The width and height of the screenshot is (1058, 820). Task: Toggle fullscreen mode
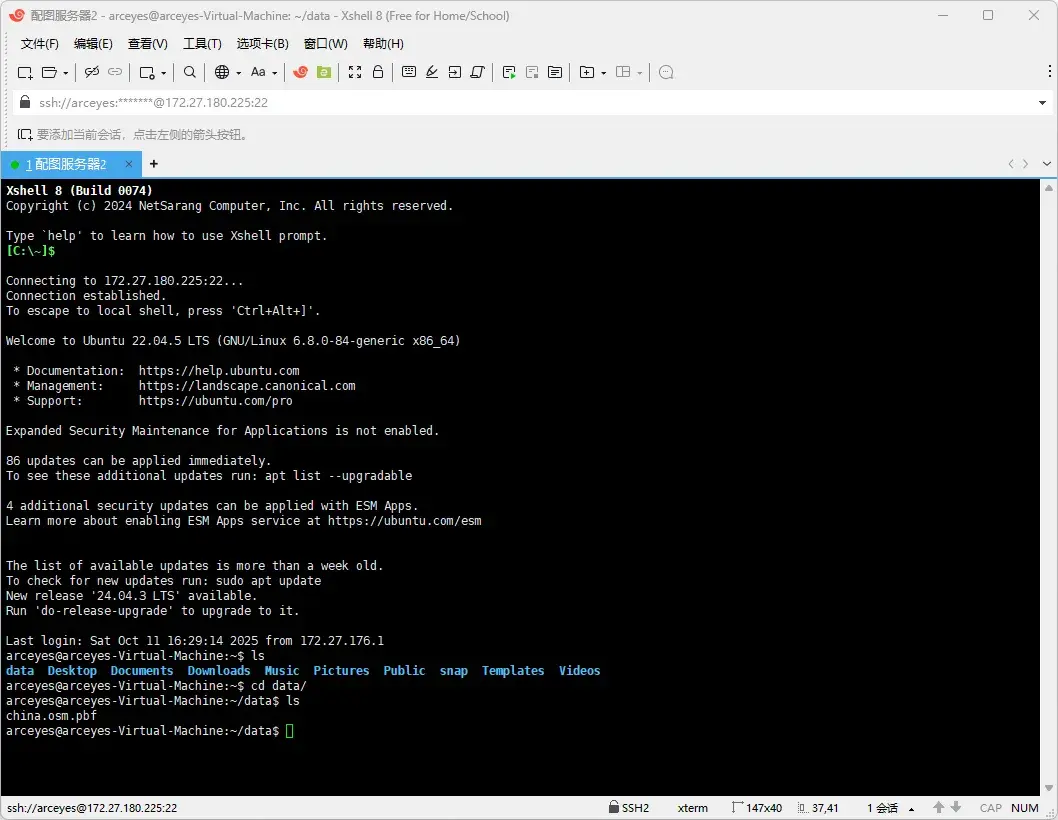355,72
